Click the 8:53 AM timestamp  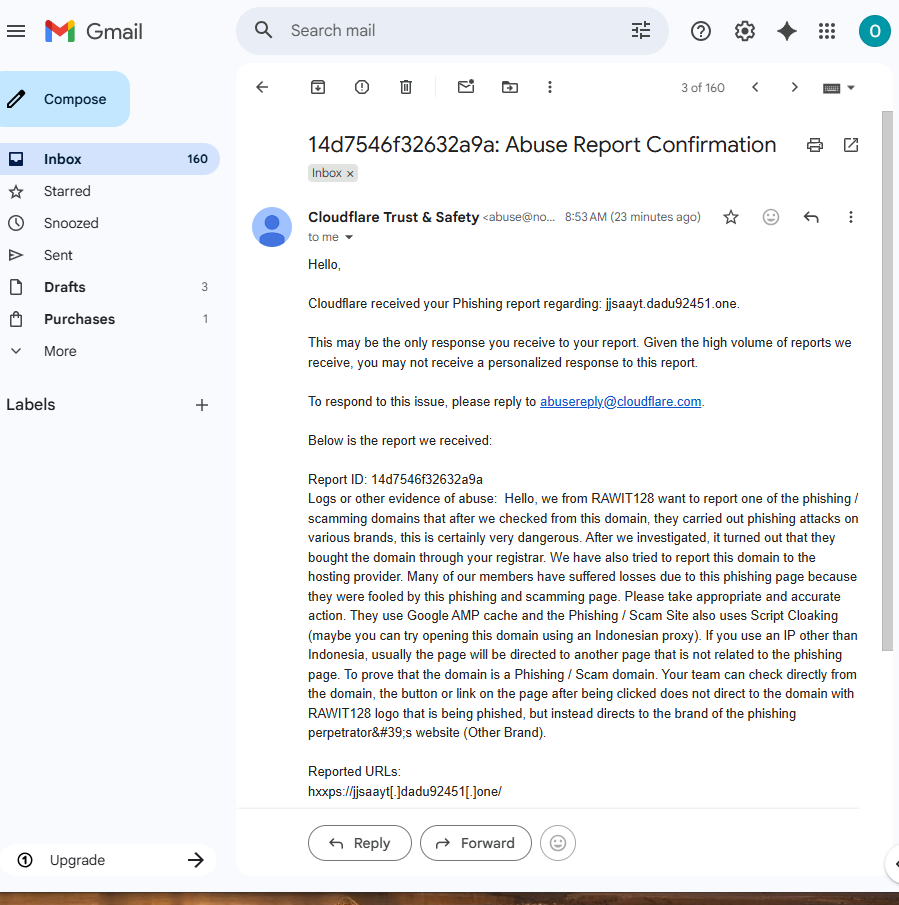pyautogui.click(x=632, y=217)
